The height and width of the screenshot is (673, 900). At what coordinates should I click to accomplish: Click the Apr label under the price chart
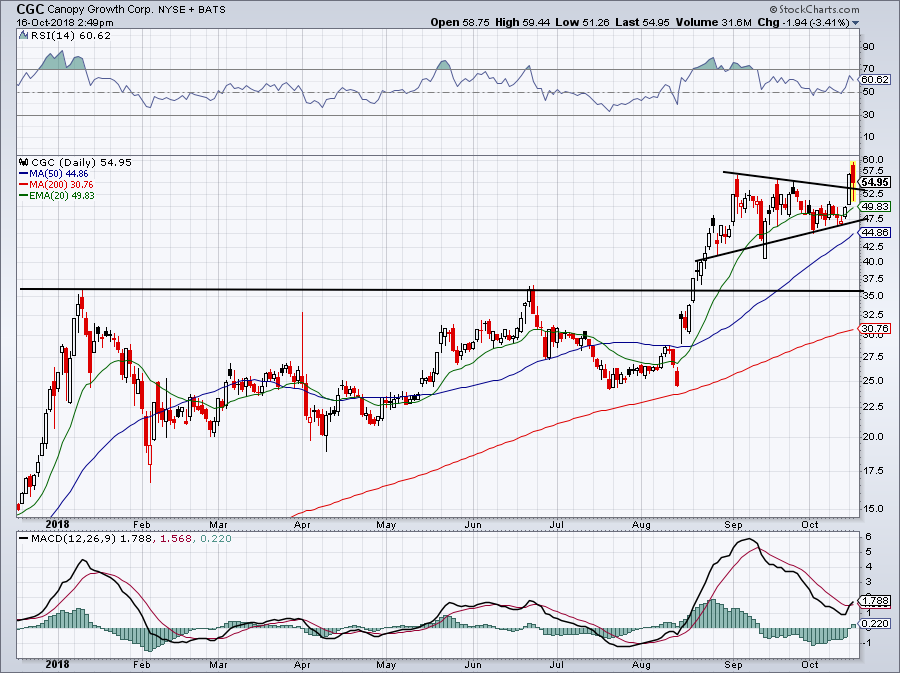coord(302,525)
